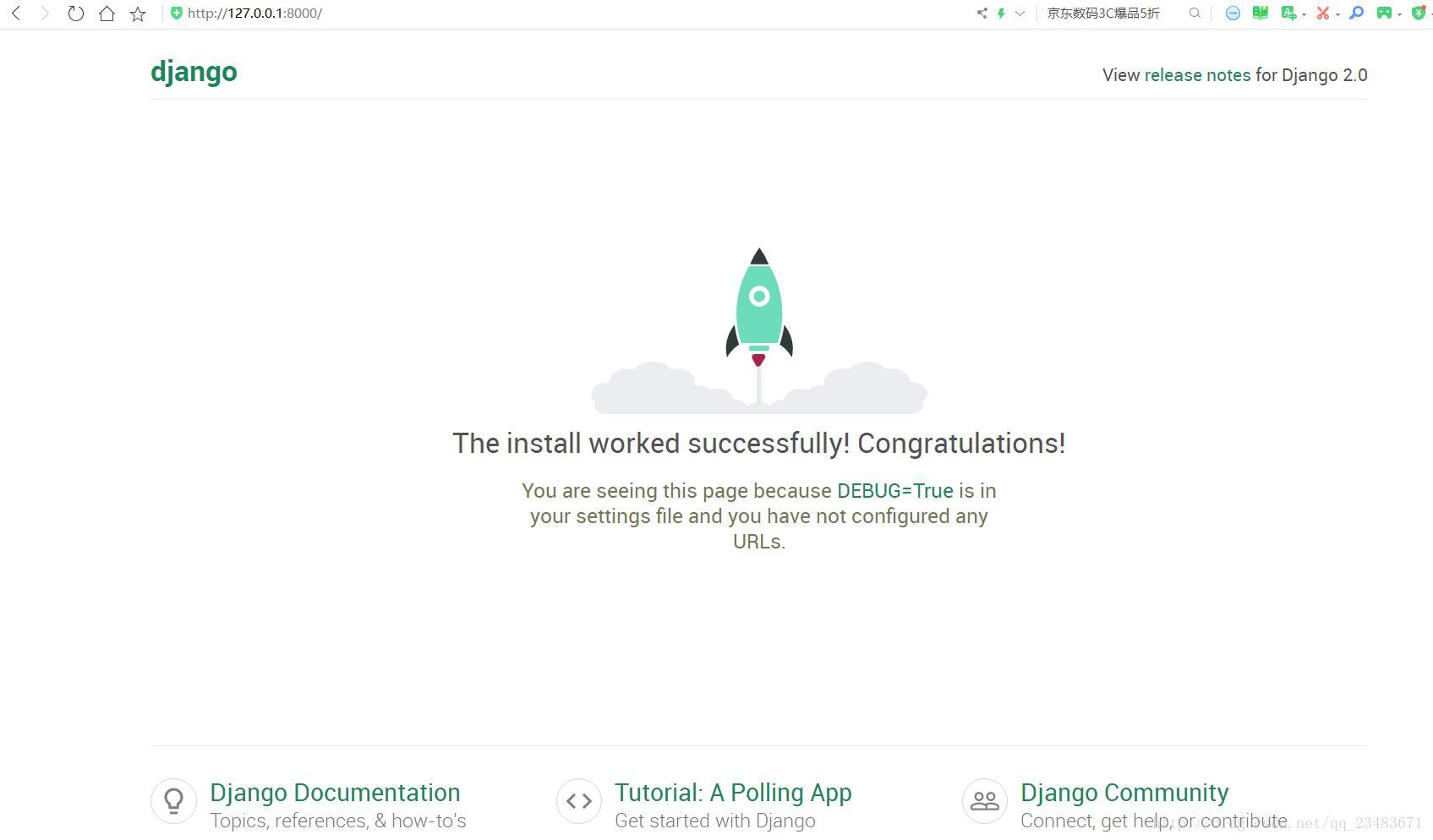This screenshot has width=1433, height=840.
Task: Open the Django Documentation link
Action: tap(335, 793)
